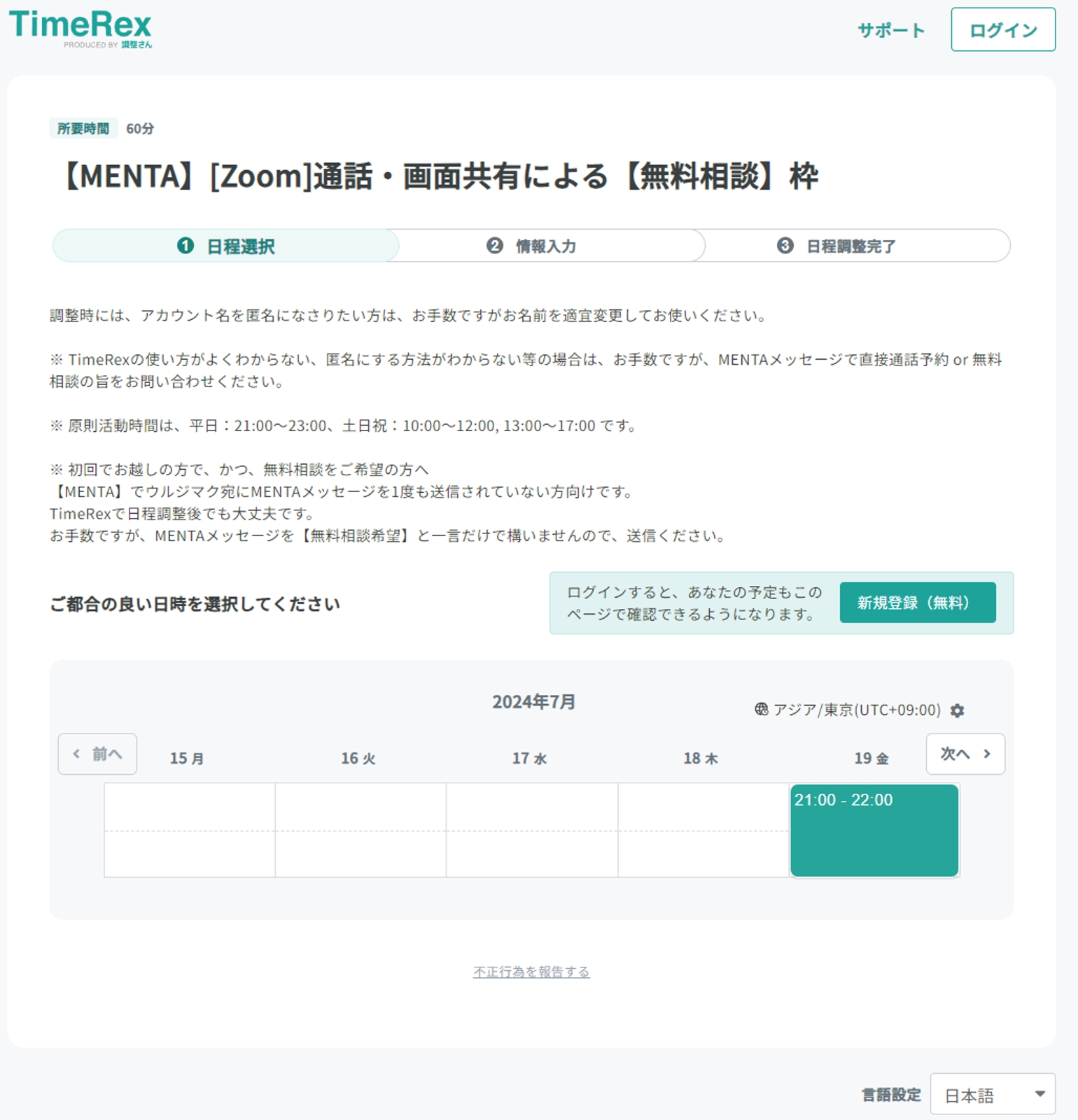Open the サポート link
1078x1120 pixels.
(x=891, y=30)
